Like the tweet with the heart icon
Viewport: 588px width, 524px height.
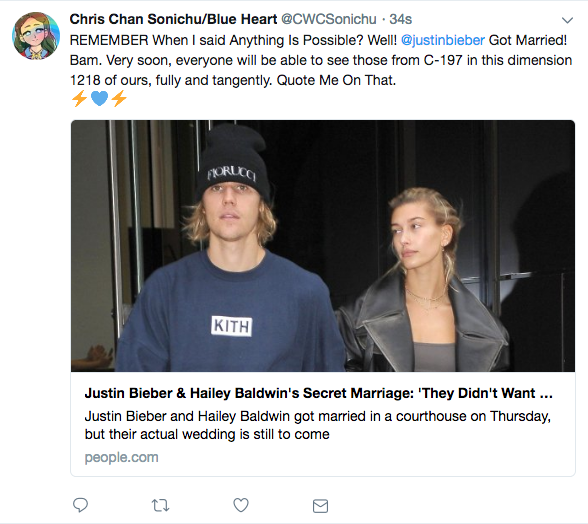pos(241,505)
